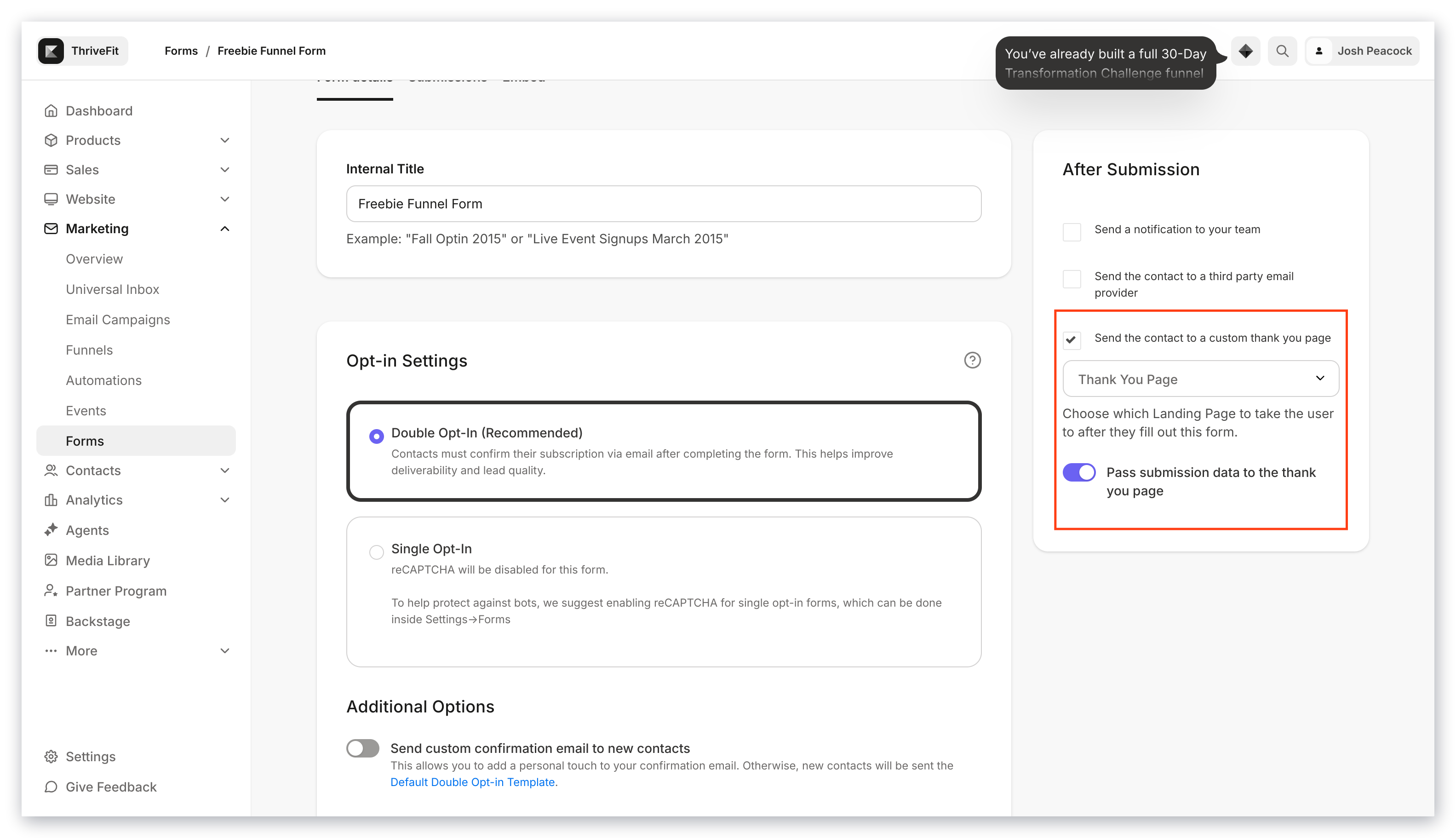Open Default Double Opt-in Template link
The image size is (1456, 838).
(x=472, y=781)
